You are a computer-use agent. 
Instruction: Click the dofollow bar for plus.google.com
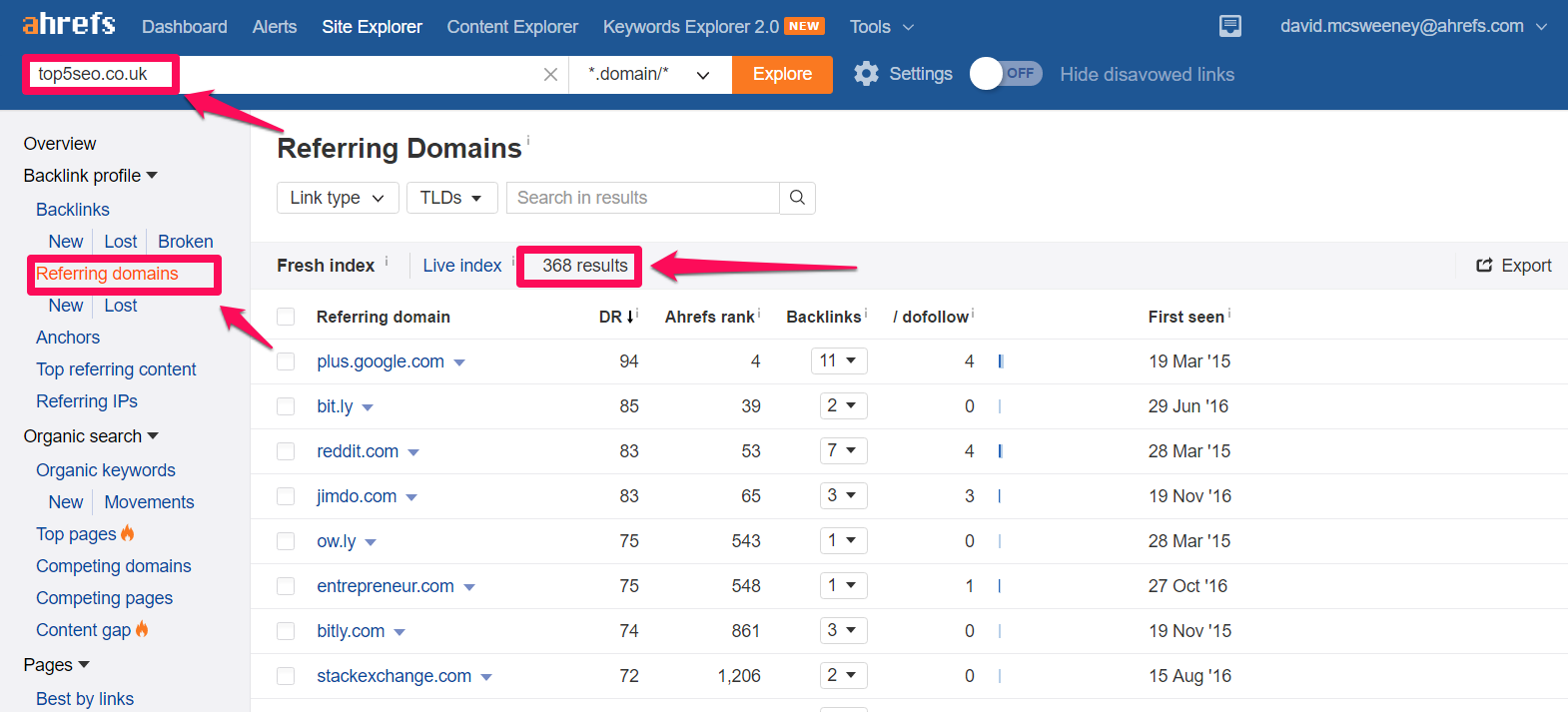1001,361
